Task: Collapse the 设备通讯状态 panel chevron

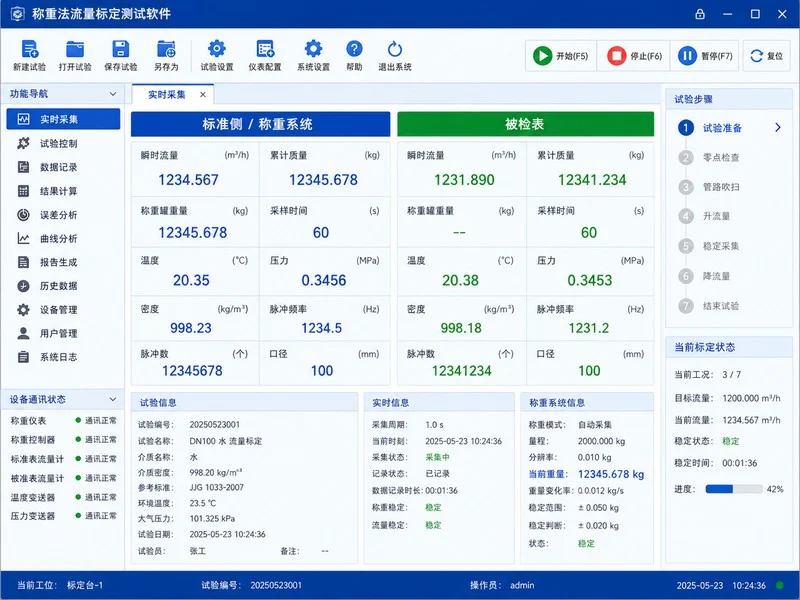Action: (x=113, y=399)
